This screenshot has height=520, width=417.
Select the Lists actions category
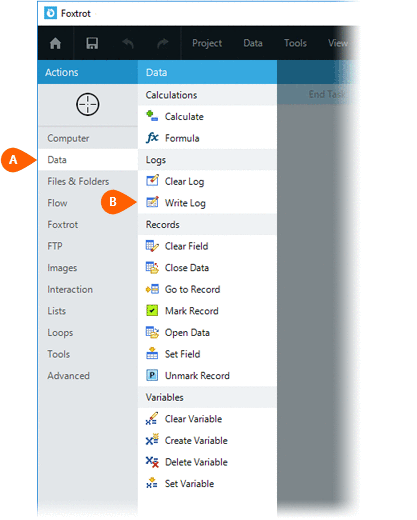[x=88, y=311]
